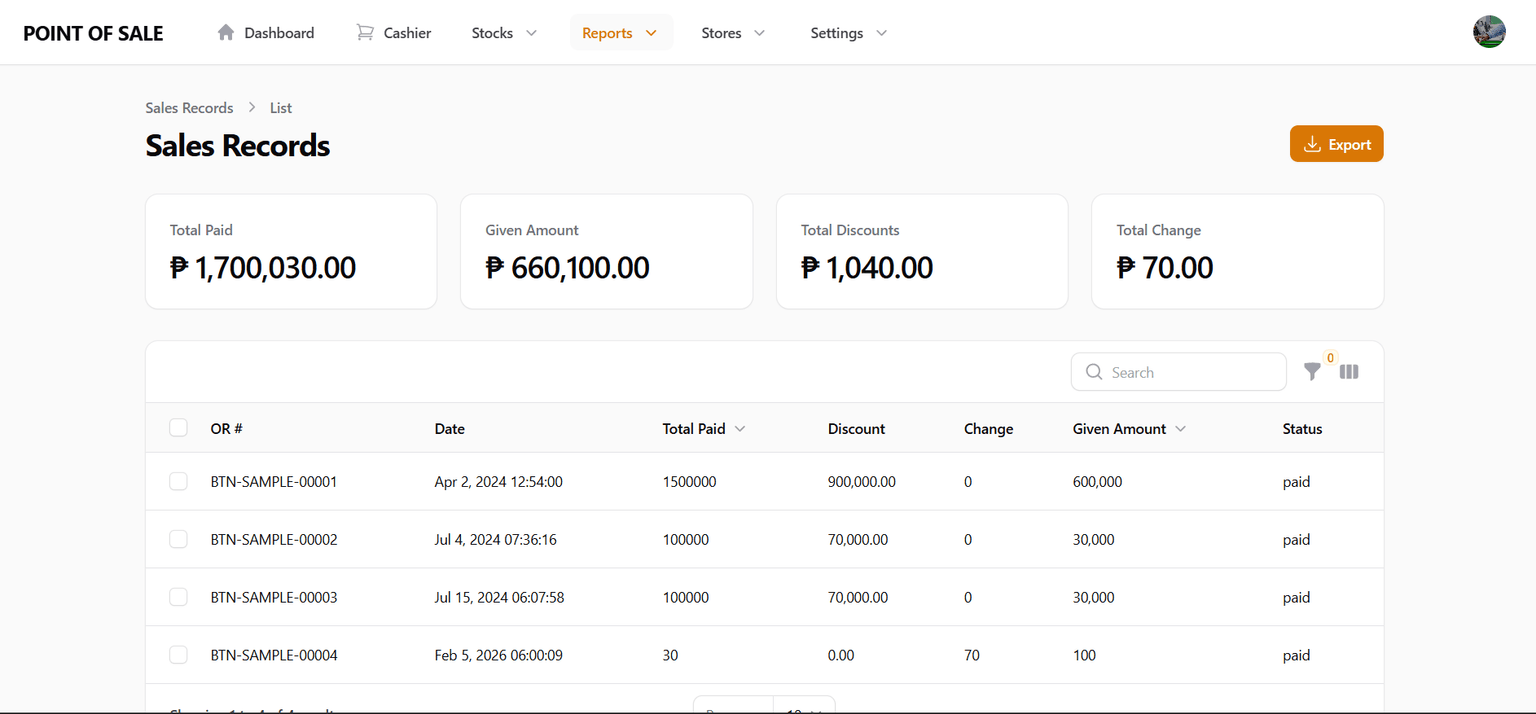Click the 900,000.00 discount cell
This screenshot has width=1536, height=714.
point(862,481)
